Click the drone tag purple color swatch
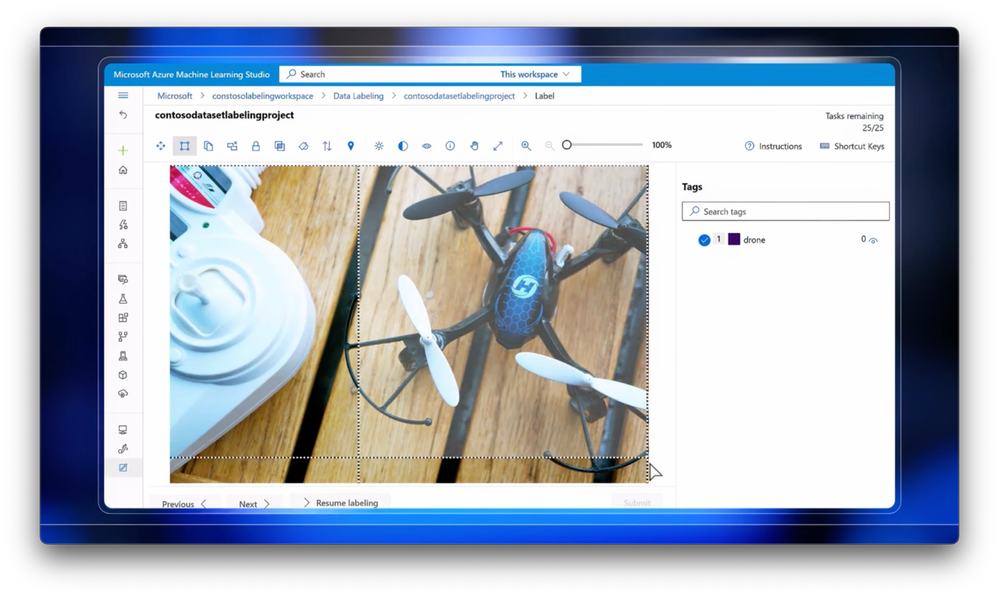The height and width of the screenshot is (597, 999). [734, 240]
